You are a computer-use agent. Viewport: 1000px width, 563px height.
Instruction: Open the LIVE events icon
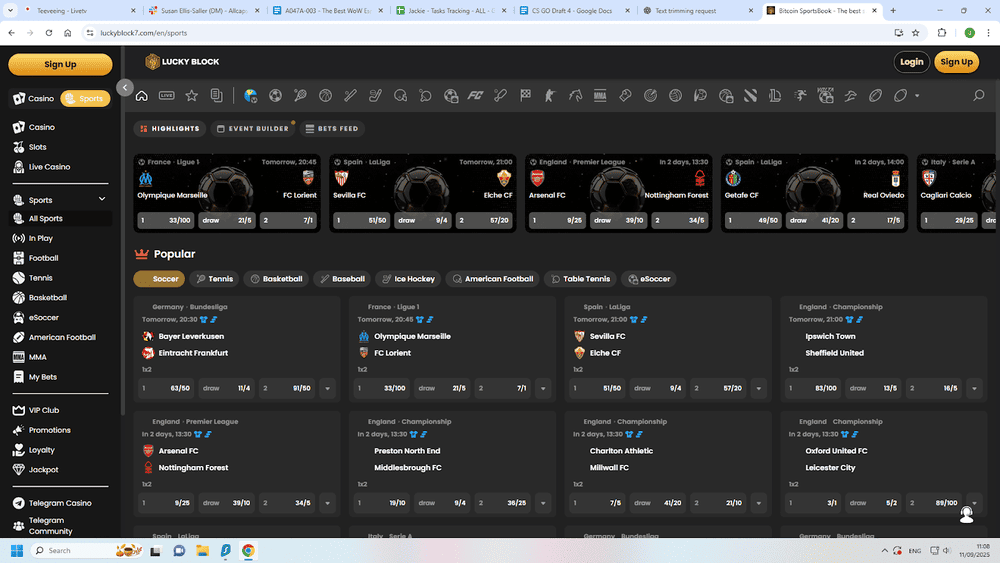point(166,96)
